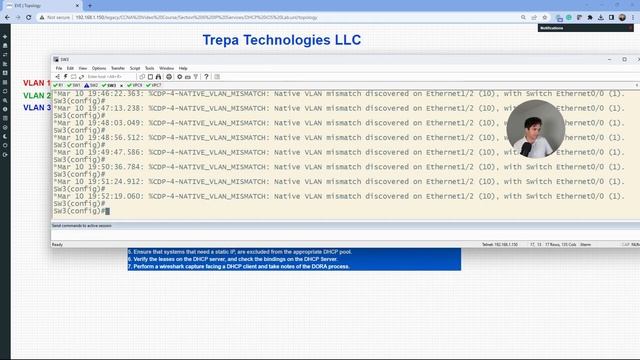Viewport: 640px width, 360px height.
Task: Open the Window menu in SecureCRT
Action: [x=166, y=68]
